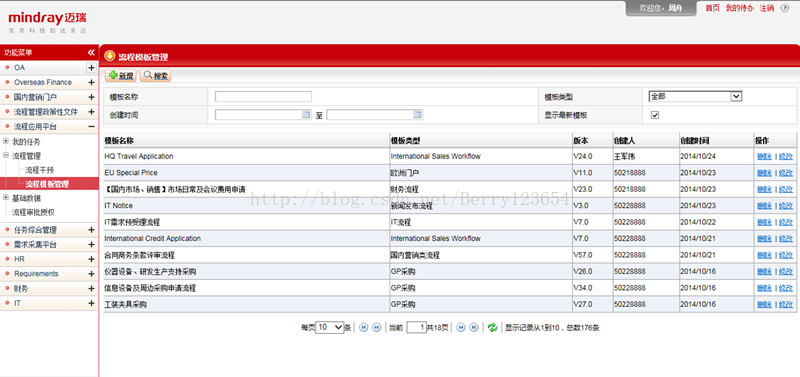Collapse the 流程应用平台 section
The width and height of the screenshot is (800, 377).
[91, 127]
